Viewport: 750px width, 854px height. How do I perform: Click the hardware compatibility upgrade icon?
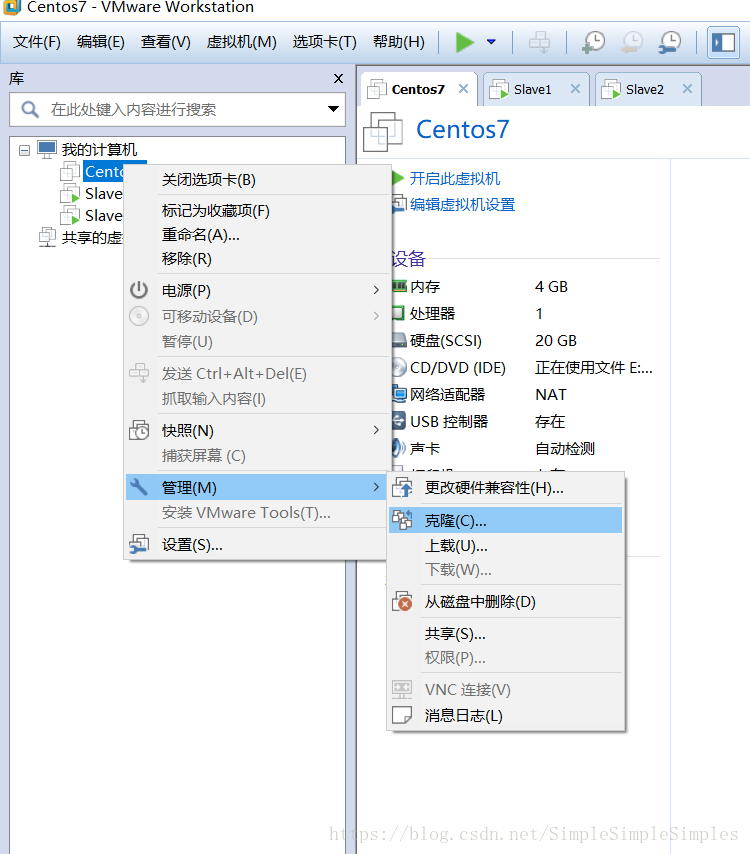click(x=403, y=487)
